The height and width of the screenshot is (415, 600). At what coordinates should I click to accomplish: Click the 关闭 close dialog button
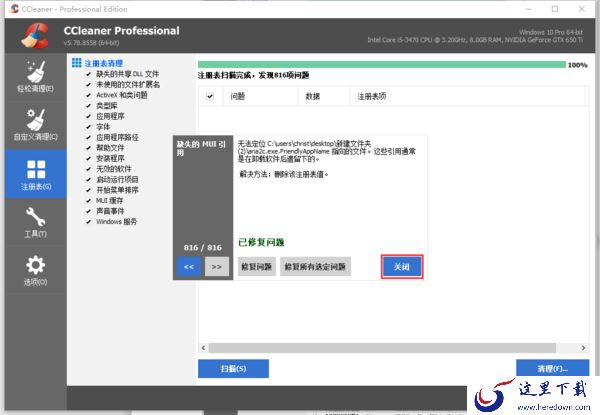(x=402, y=267)
